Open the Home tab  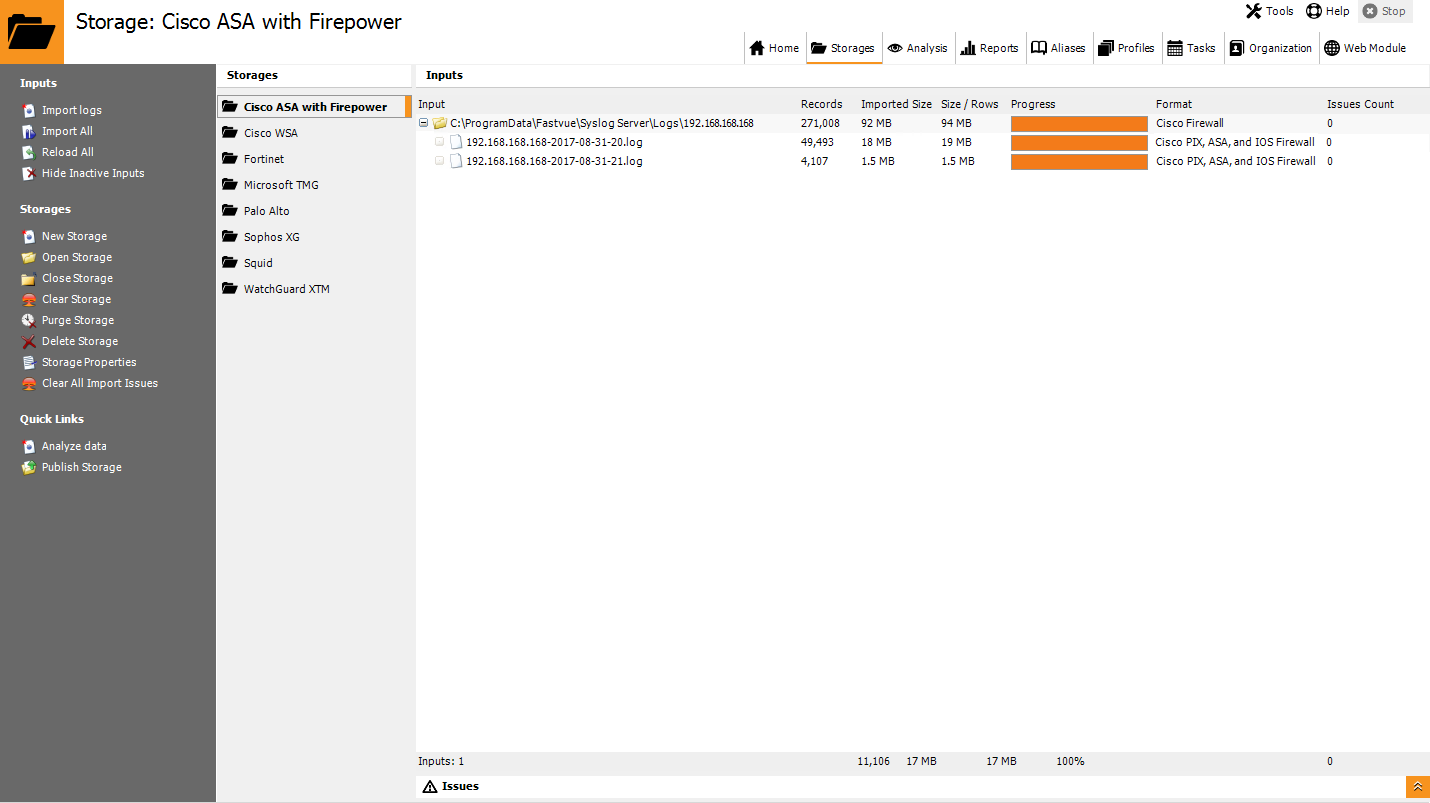click(x=774, y=48)
